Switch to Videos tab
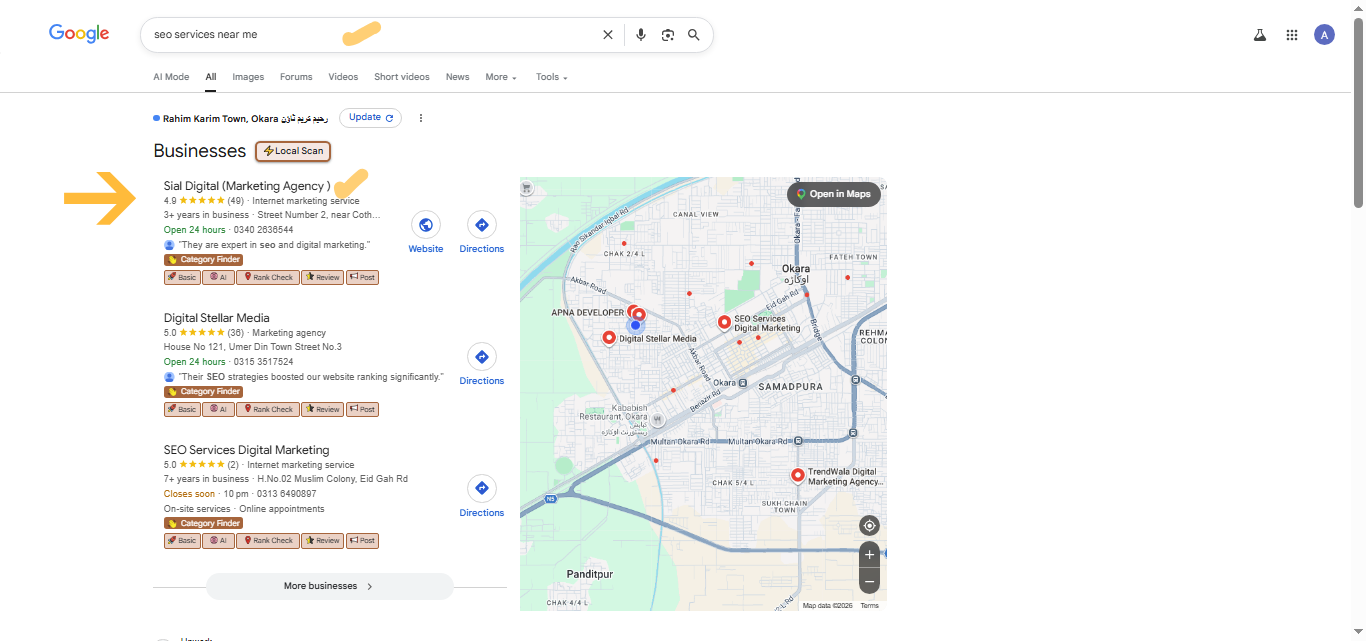The image size is (1366, 641). pos(343,77)
